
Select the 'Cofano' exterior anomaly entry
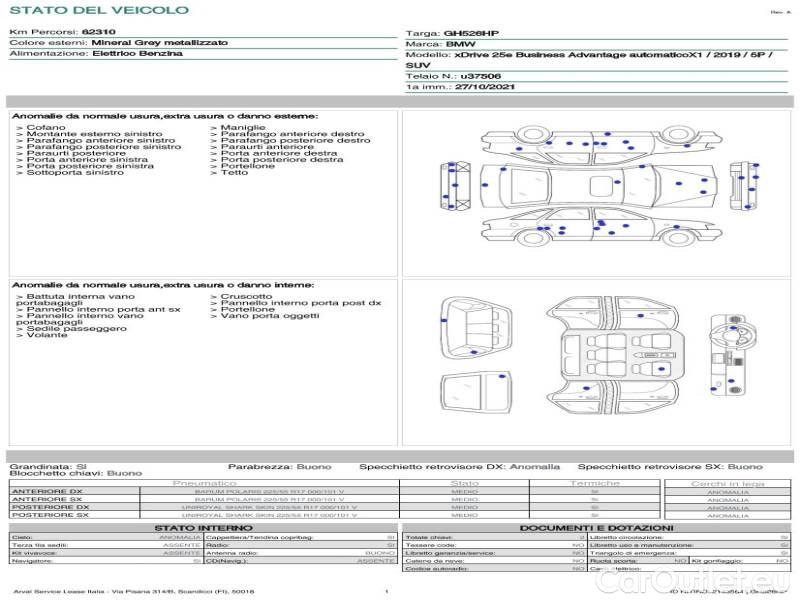pos(46,128)
